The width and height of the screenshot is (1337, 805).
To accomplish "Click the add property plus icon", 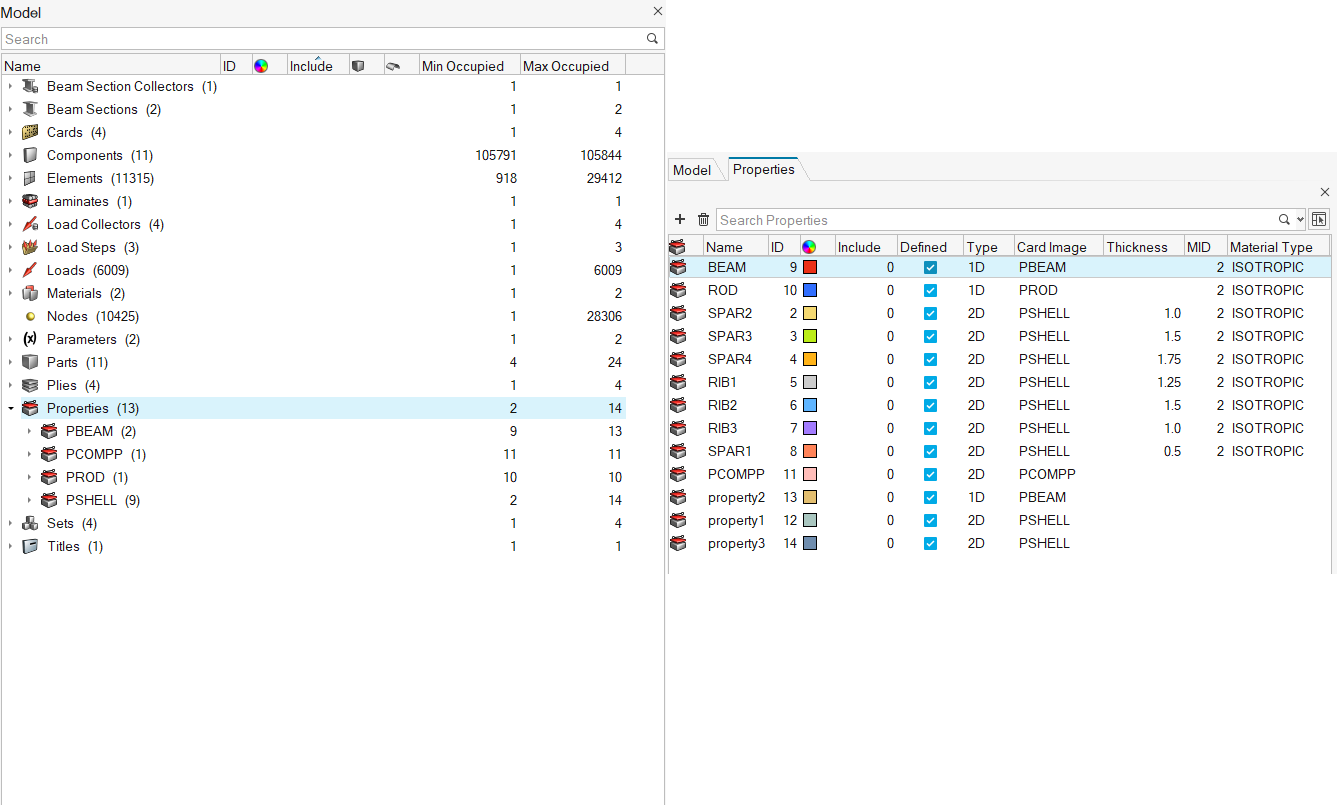I will [x=680, y=220].
